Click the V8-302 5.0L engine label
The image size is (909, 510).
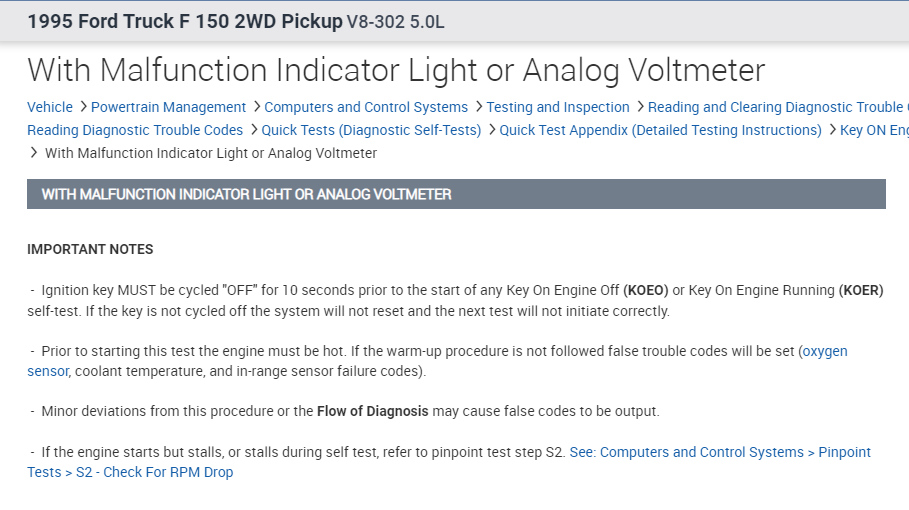click(397, 21)
